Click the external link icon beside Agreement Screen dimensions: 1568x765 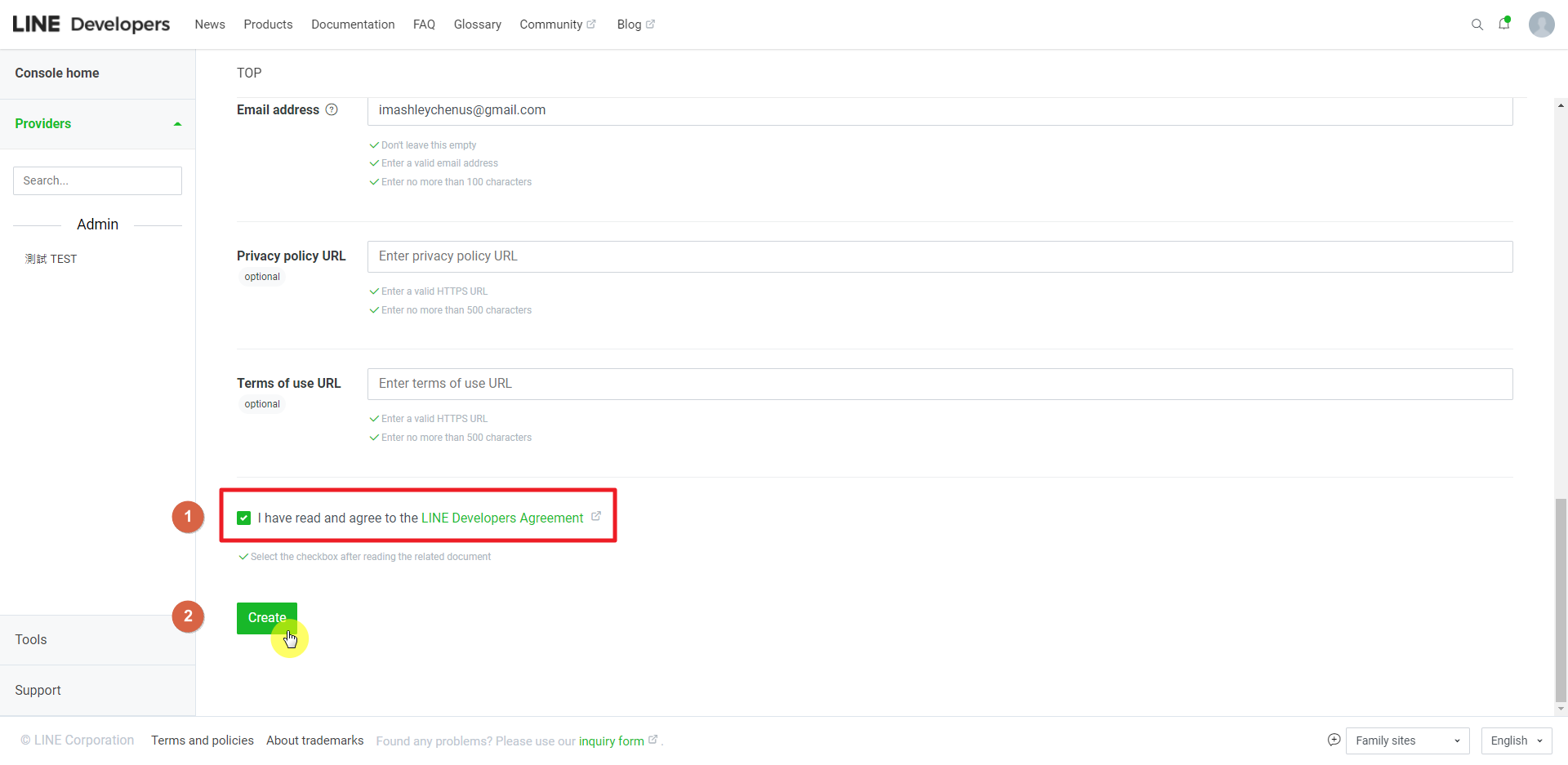(596, 516)
